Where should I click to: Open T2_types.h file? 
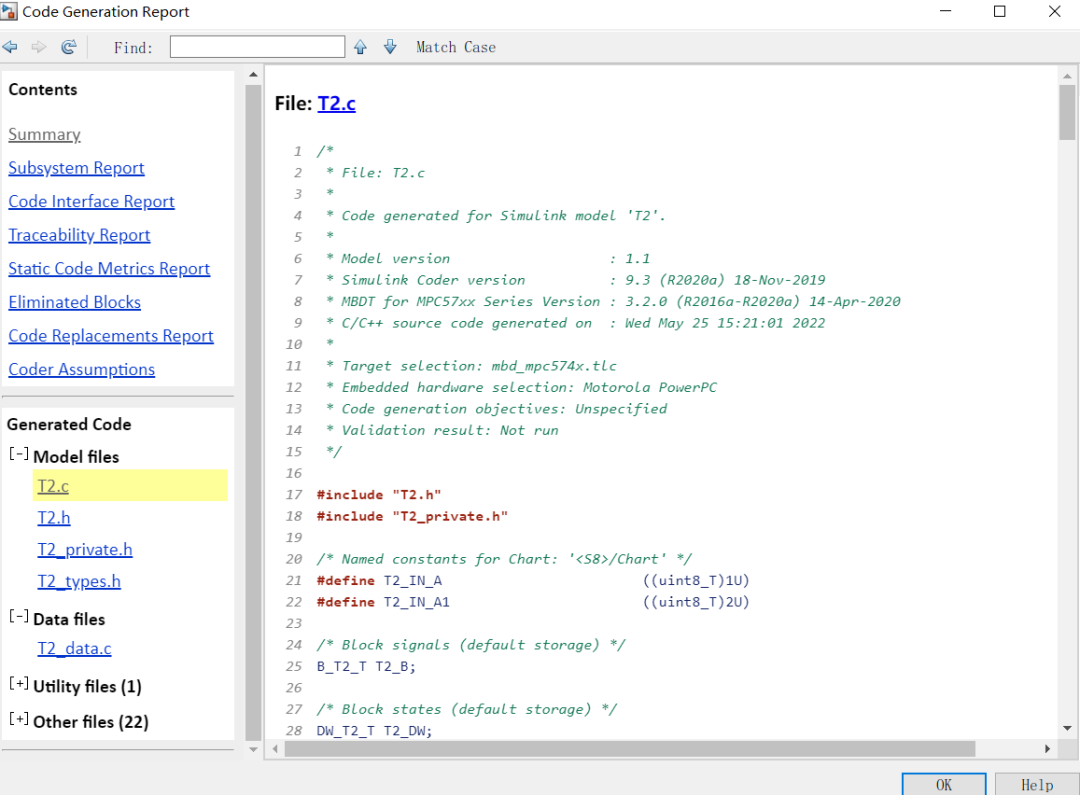click(79, 581)
